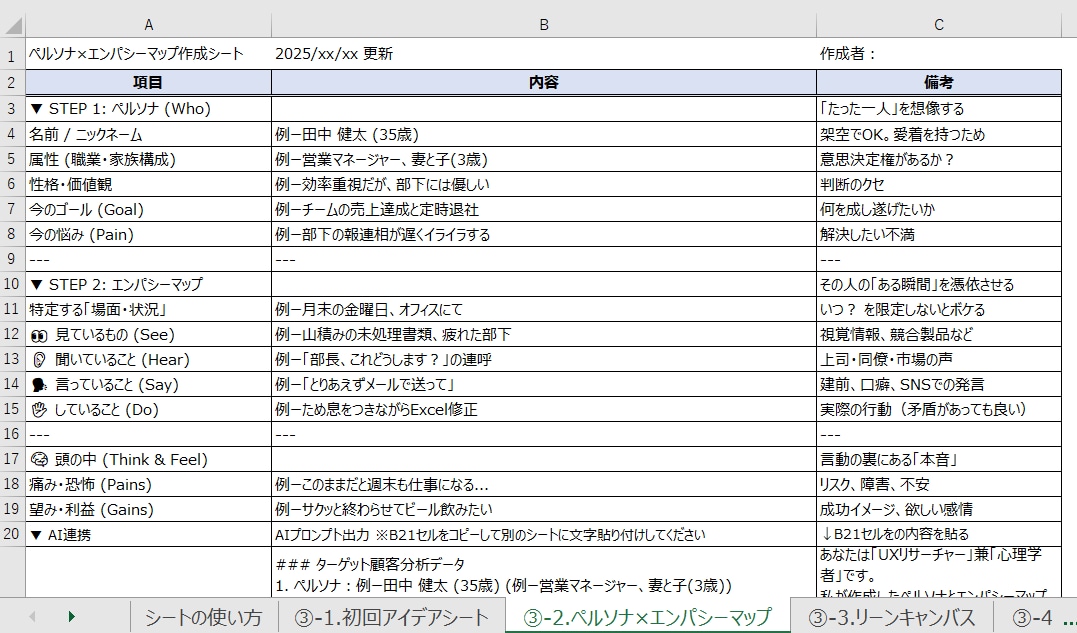Click the greyed previous-sheet navigation arrow
Viewport: 1077px width, 633px height.
coord(32,617)
